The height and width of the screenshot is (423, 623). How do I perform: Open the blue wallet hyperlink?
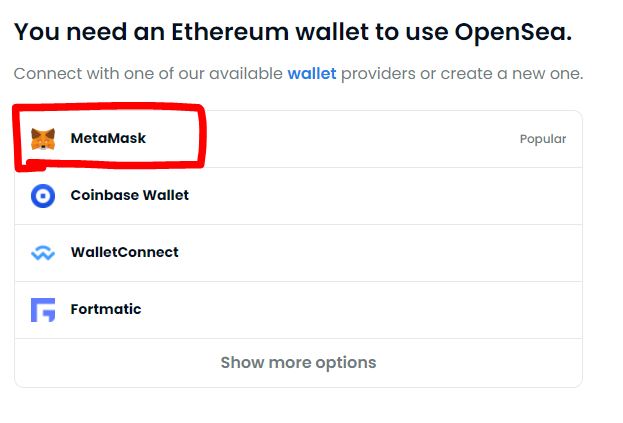[x=312, y=75]
